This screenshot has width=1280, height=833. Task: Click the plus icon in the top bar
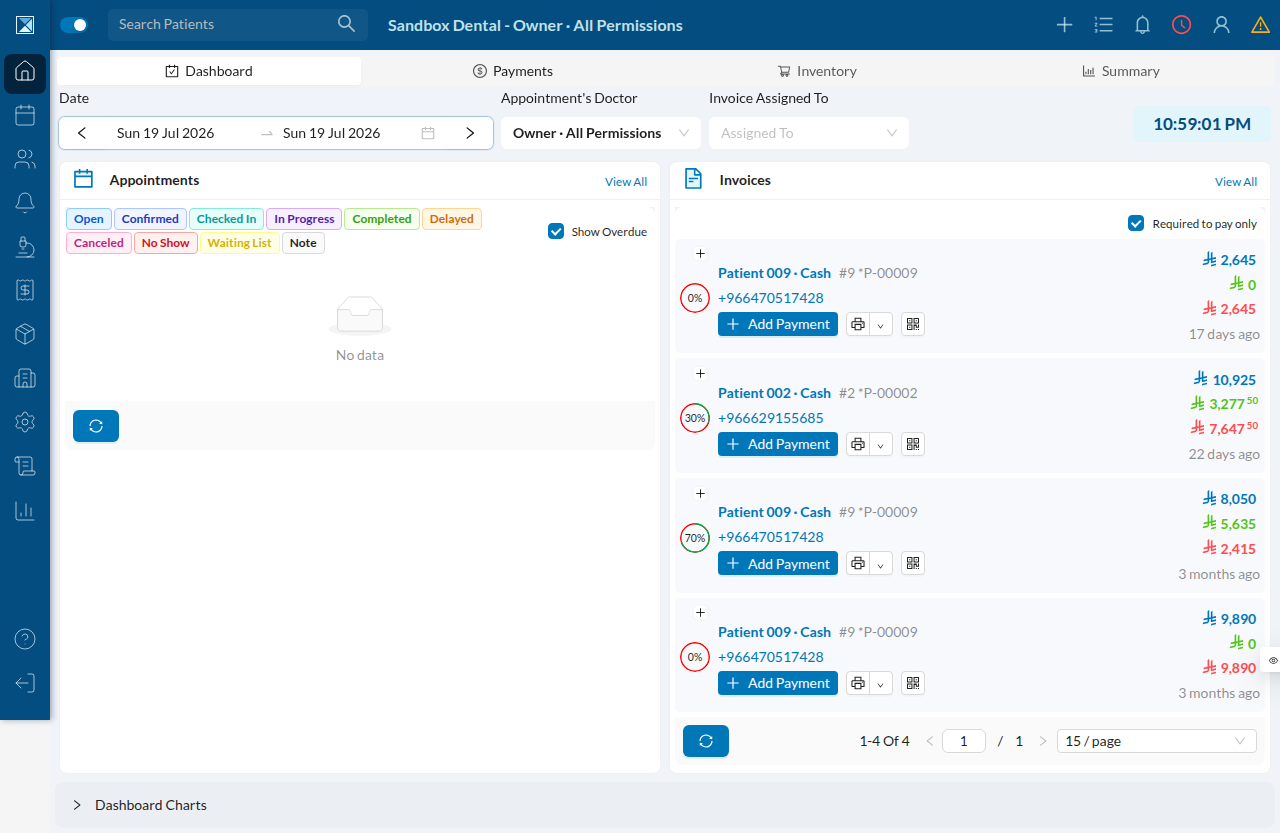tap(1064, 25)
